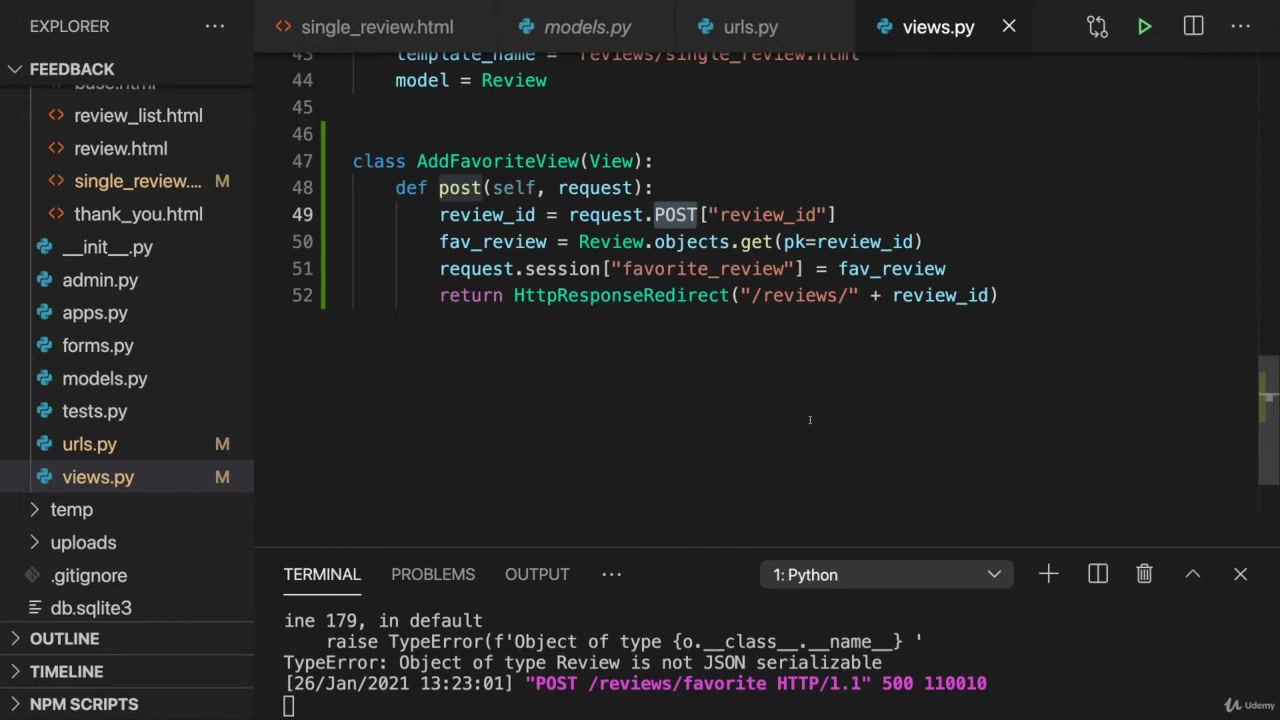1280x720 pixels.
Task: Click the open changes compare icon
Action: coord(1097,27)
